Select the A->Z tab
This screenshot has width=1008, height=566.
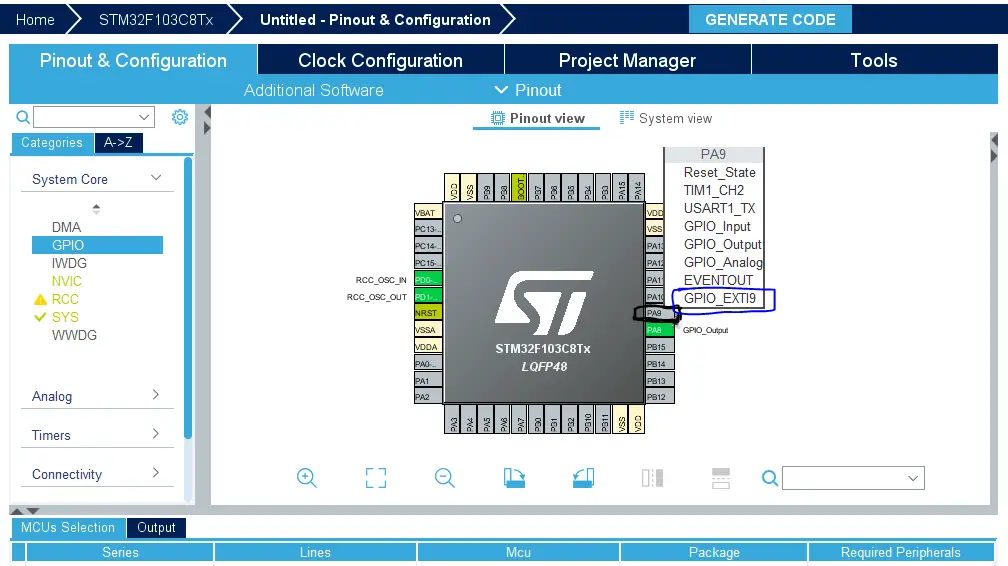point(118,143)
